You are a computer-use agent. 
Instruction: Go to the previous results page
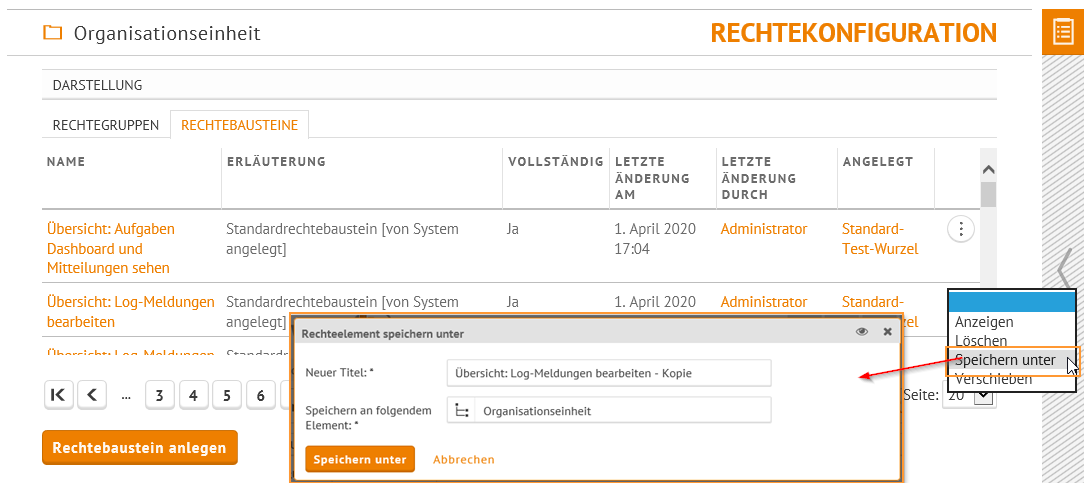92,395
